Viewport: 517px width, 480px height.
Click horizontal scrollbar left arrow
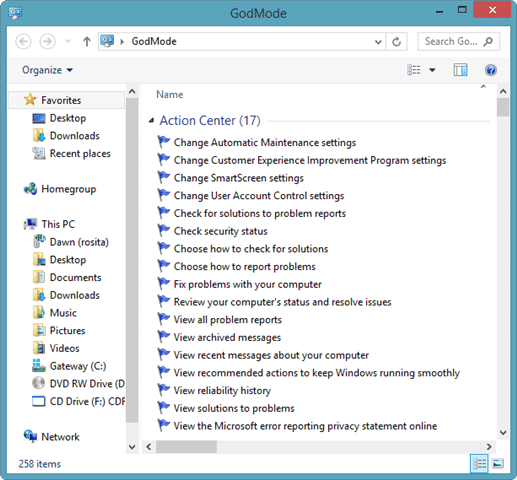pos(149,447)
